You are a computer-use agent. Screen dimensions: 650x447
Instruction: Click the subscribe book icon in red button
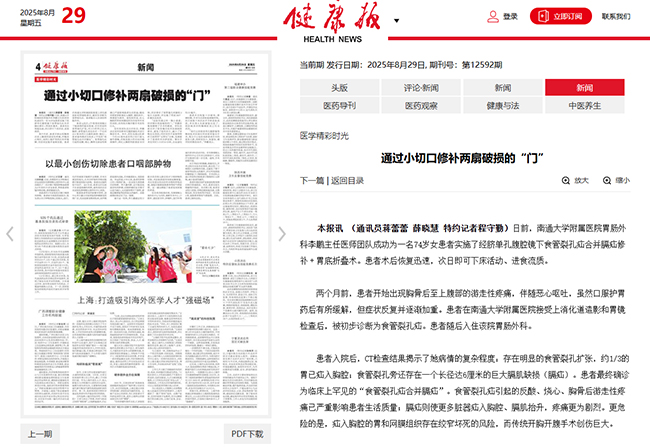click(543, 16)
